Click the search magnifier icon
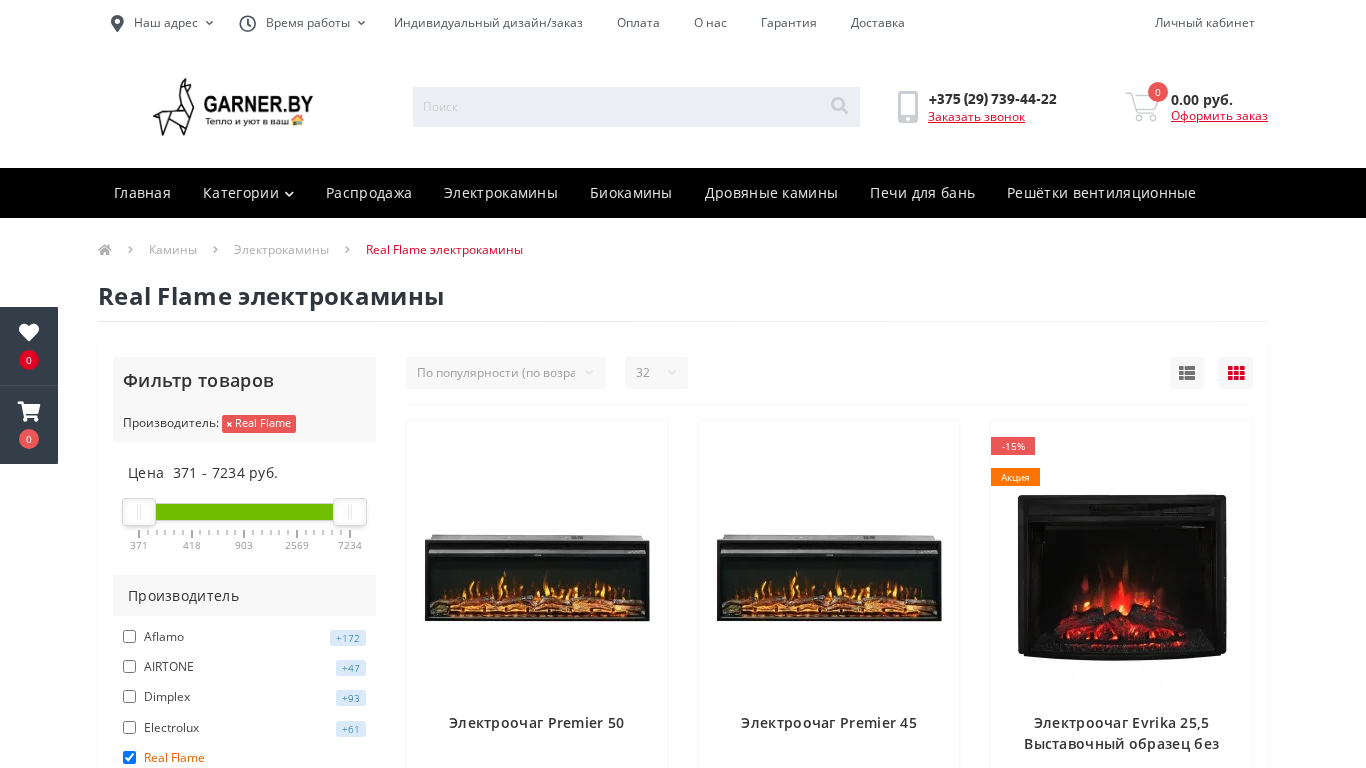Image resolution: width=1366 pixels, height=768 pixels. click(839, 106)
